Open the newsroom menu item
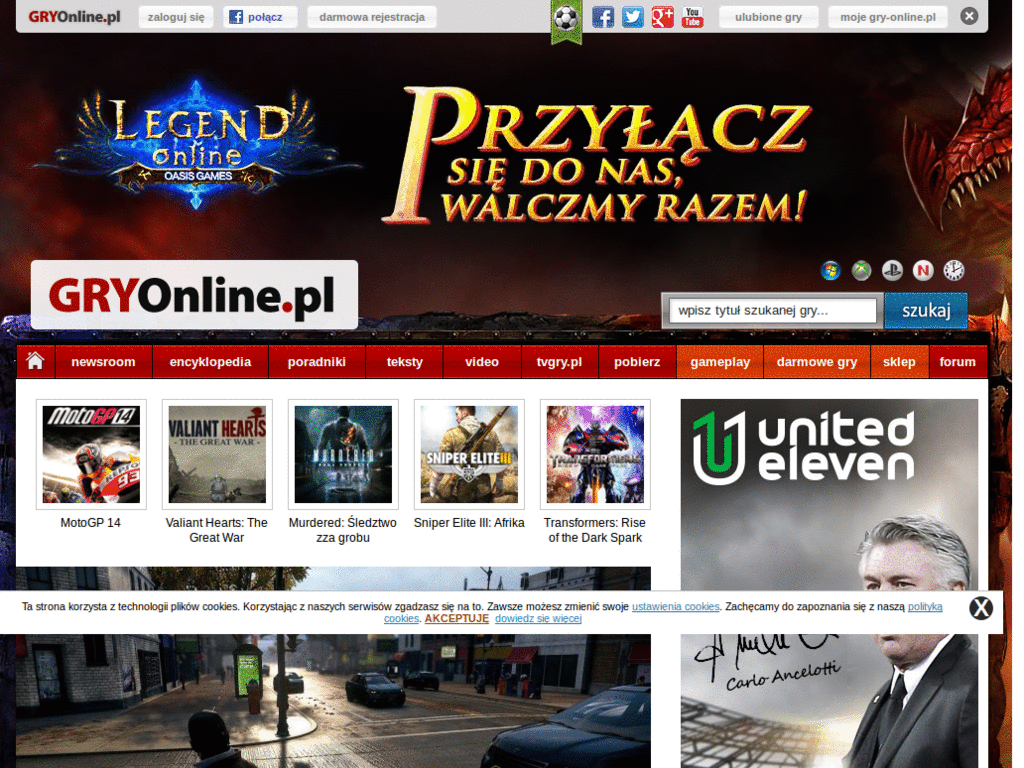This screenshot has width=1024, height=768. point(103,362)
